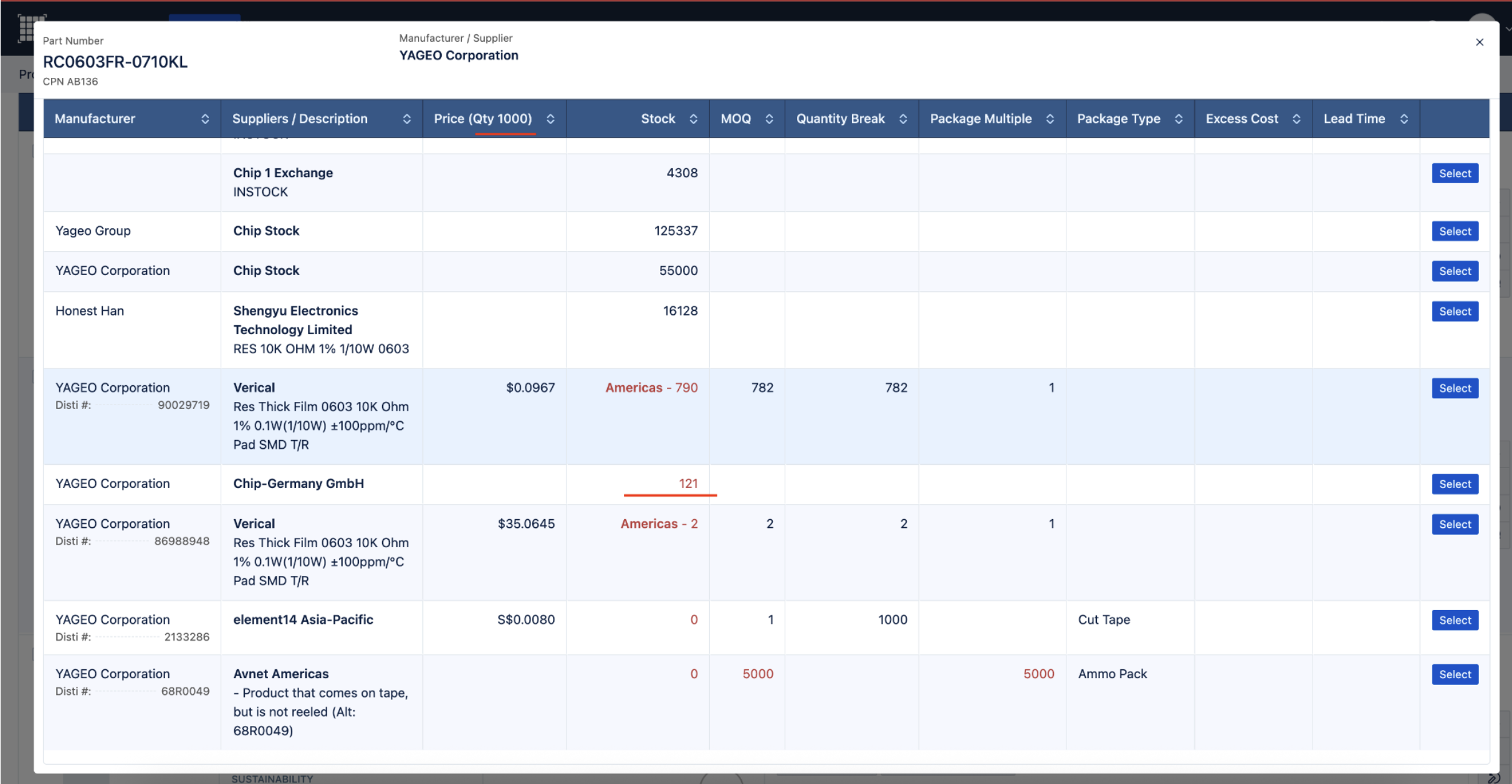
Task: Sort by Price (Qty 1000) arrows
Action: 550,119
